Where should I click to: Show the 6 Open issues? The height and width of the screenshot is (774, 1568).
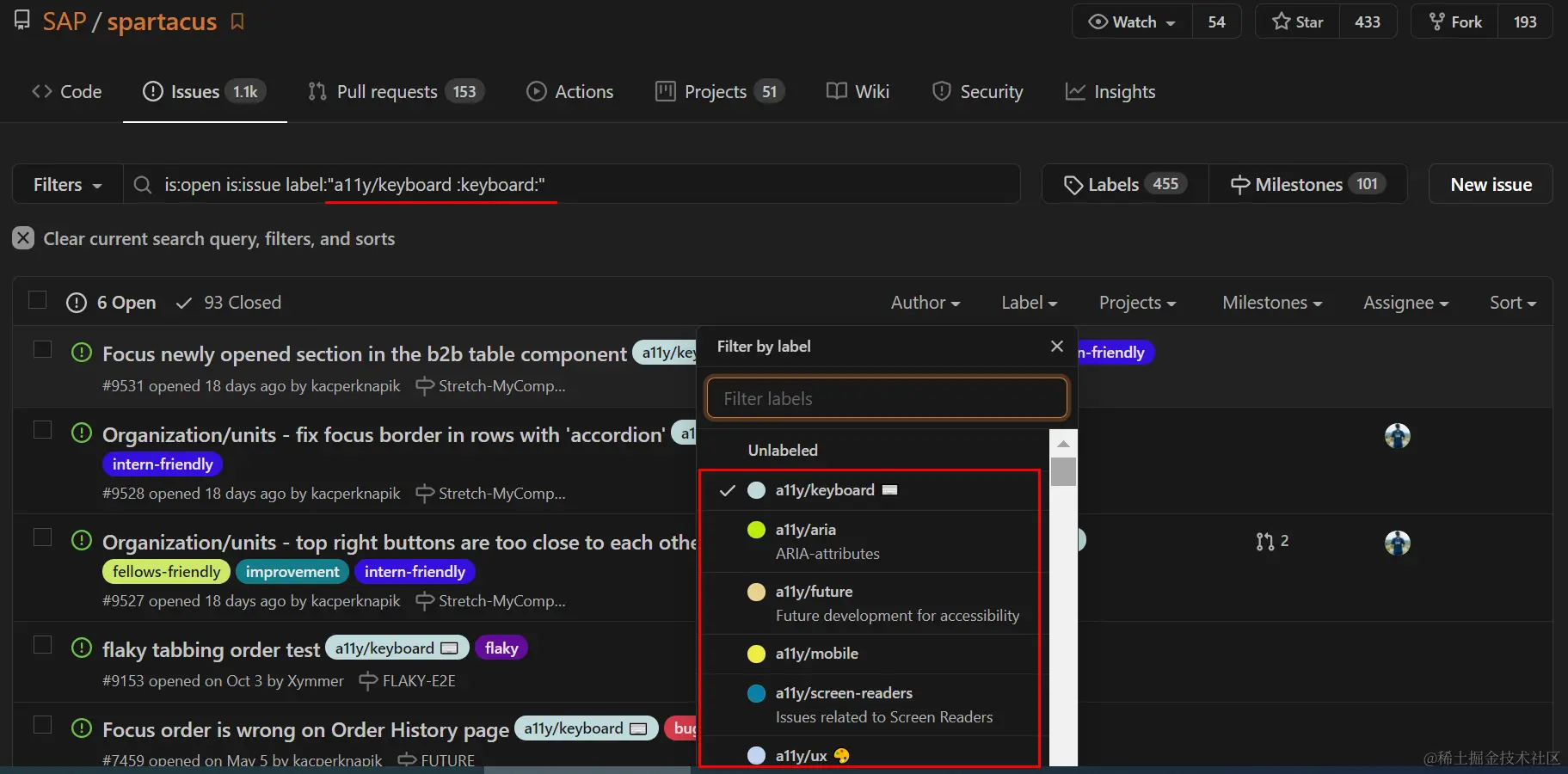click(x=112, y=303)
